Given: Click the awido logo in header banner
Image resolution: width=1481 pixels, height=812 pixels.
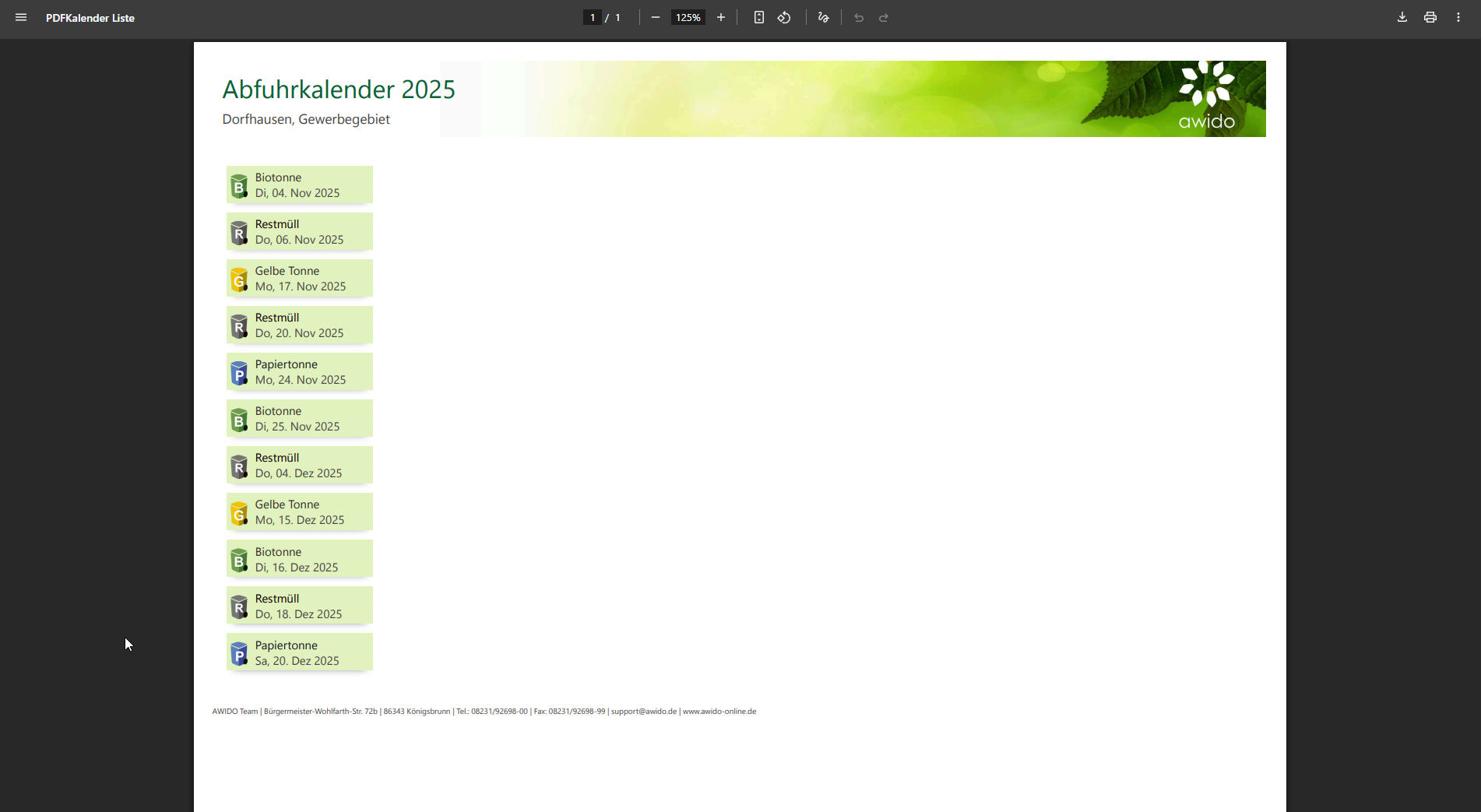Looking at the screenshot, I should tap(1206, 97).
